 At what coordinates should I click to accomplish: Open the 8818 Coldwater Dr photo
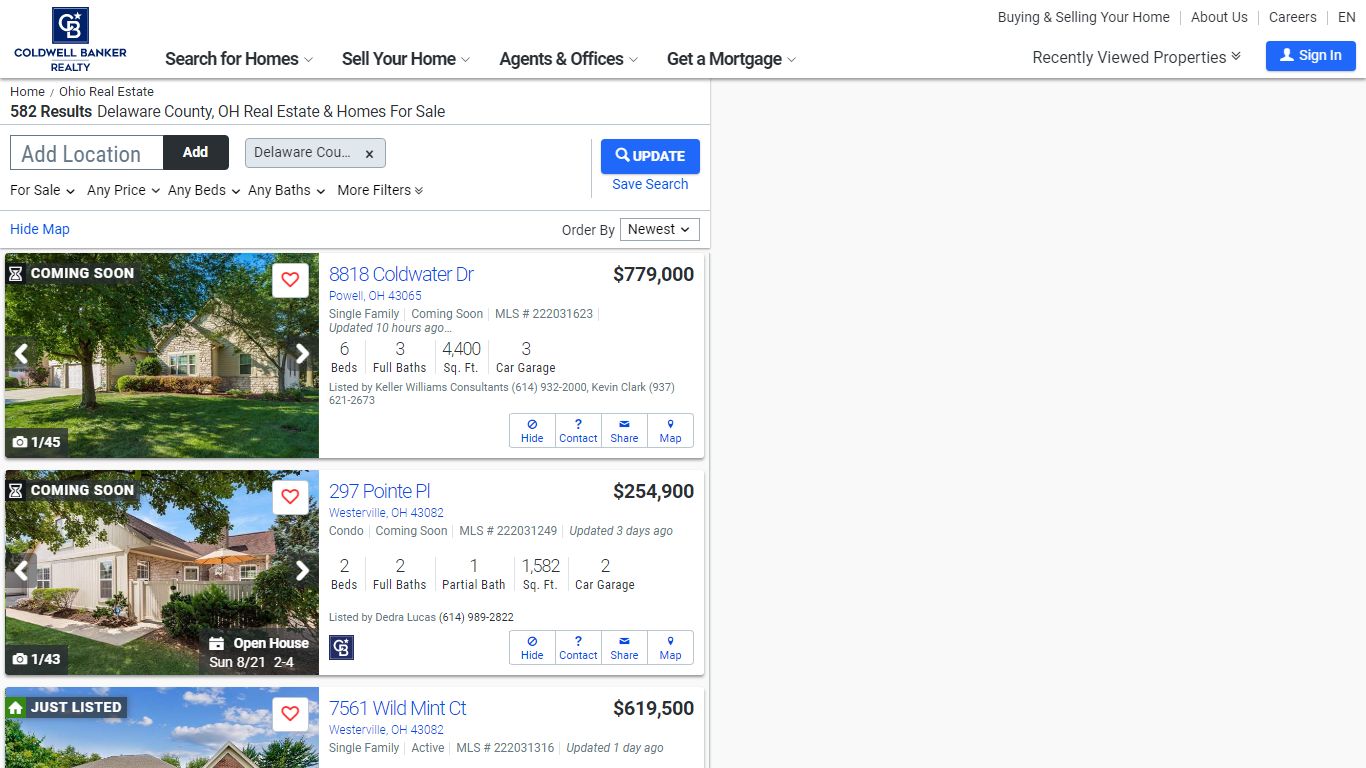click(162, 355)
